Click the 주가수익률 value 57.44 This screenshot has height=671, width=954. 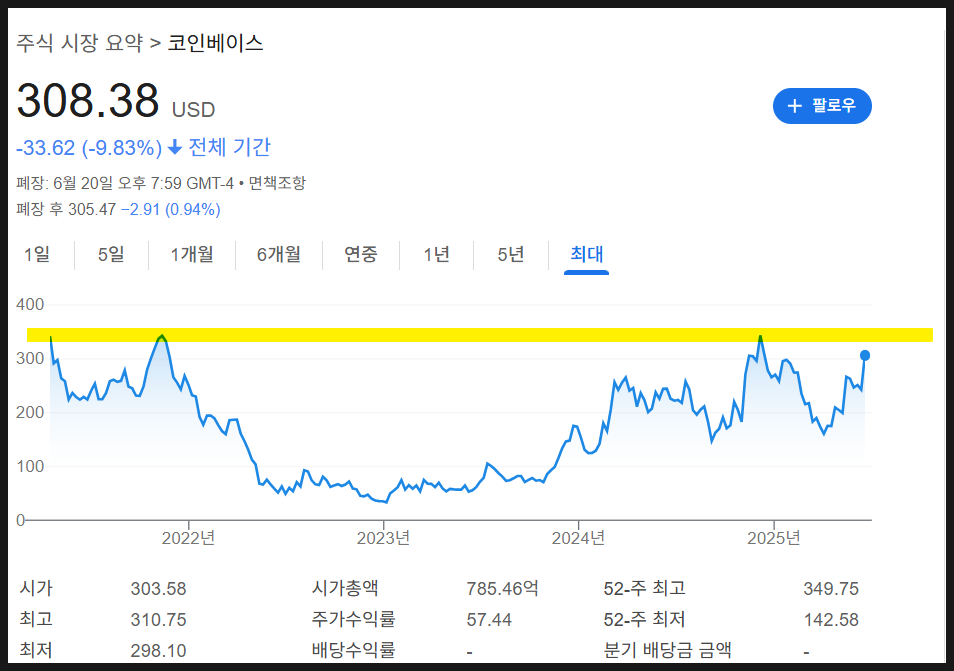[x=489, y=620]
